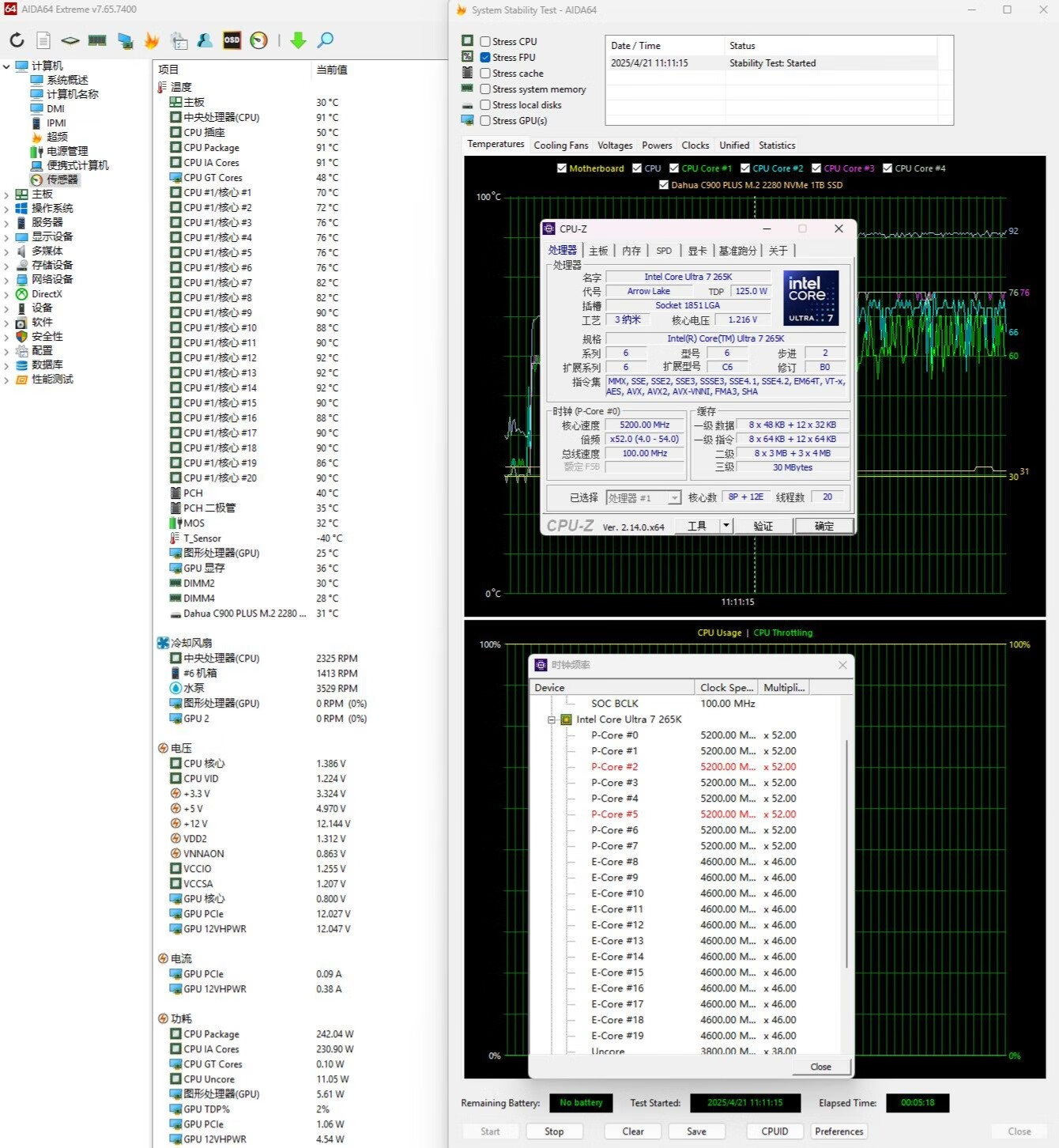Image resolution: width=1059 pixels, height=1148 pixels.
Task: Click the green download arrow icon
Action: pos(298,40)
